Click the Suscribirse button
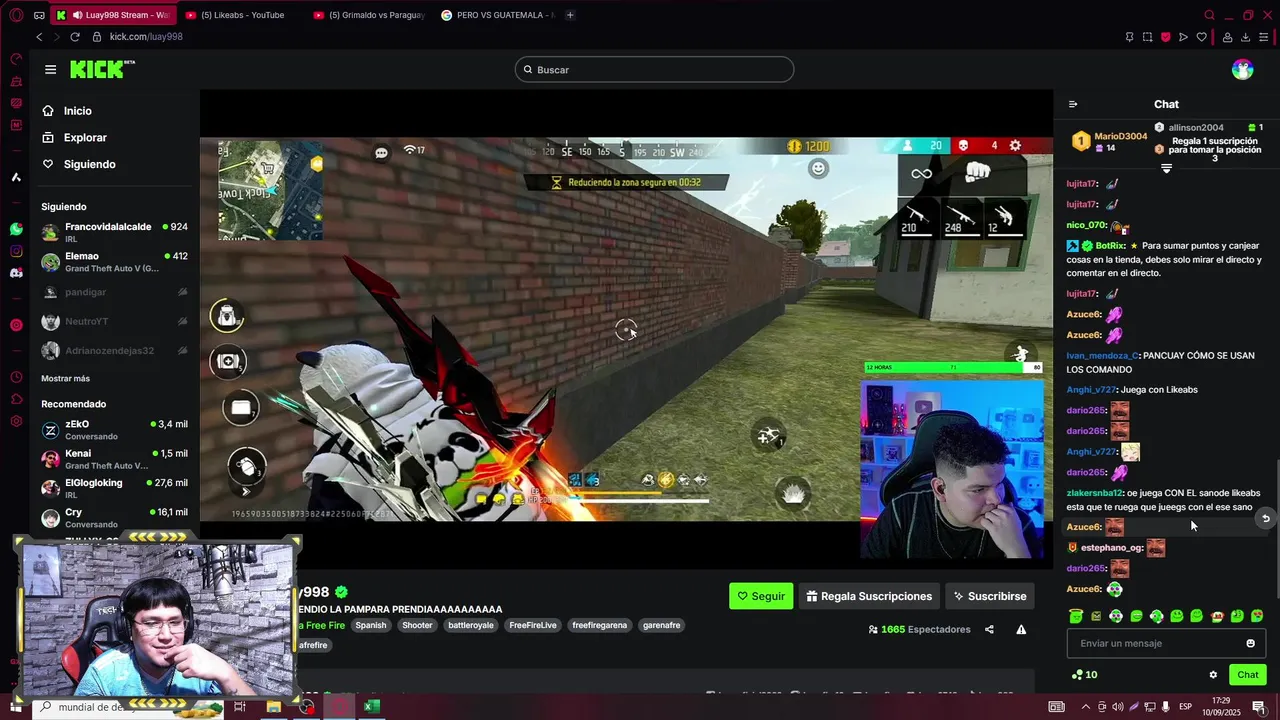The height and width of the screenshot is (720, 1280). (x=990, y=596)
